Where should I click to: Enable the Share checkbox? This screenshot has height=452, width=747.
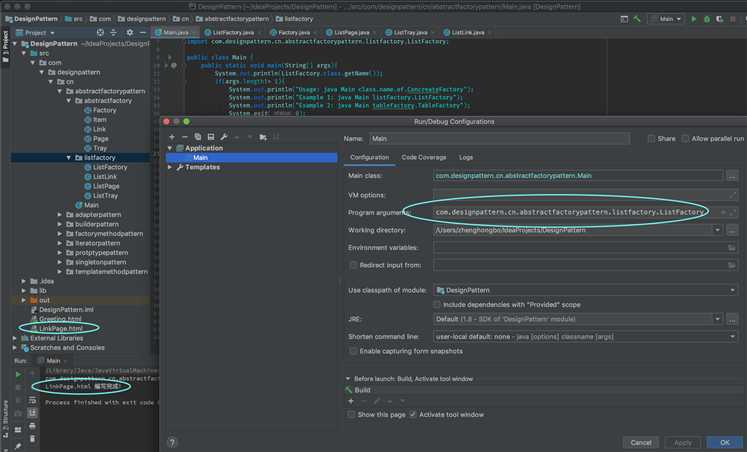651,139
